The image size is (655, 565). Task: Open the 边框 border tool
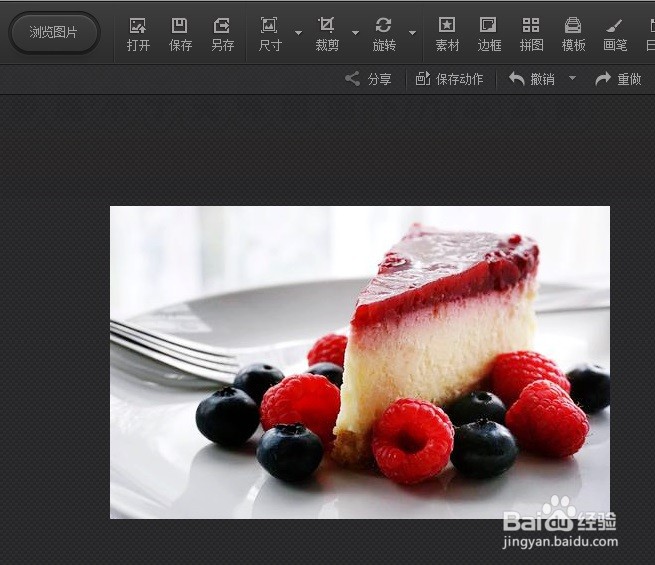pyautogui.click(x=489, y=35)
